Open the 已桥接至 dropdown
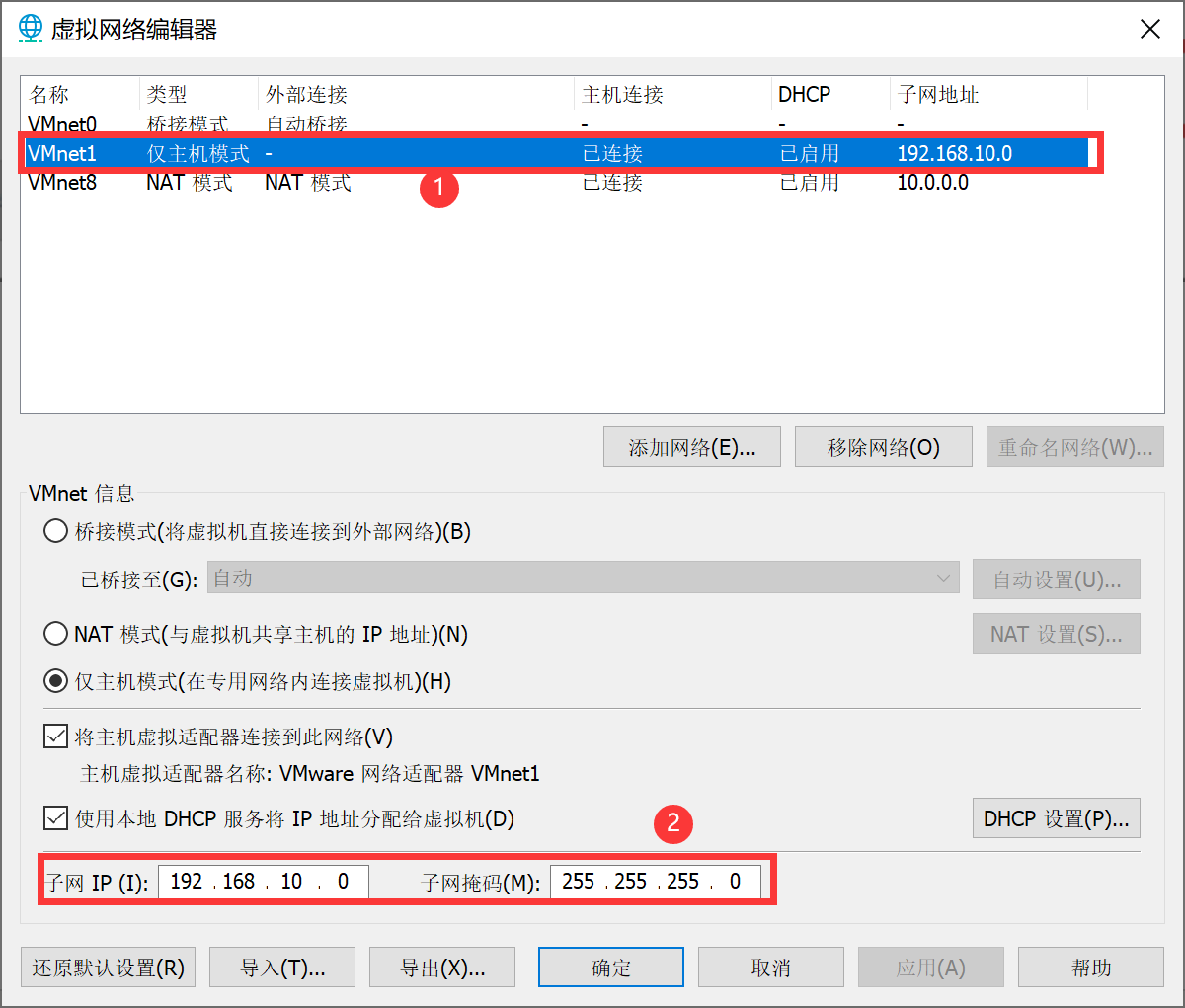 click(583, 579)
